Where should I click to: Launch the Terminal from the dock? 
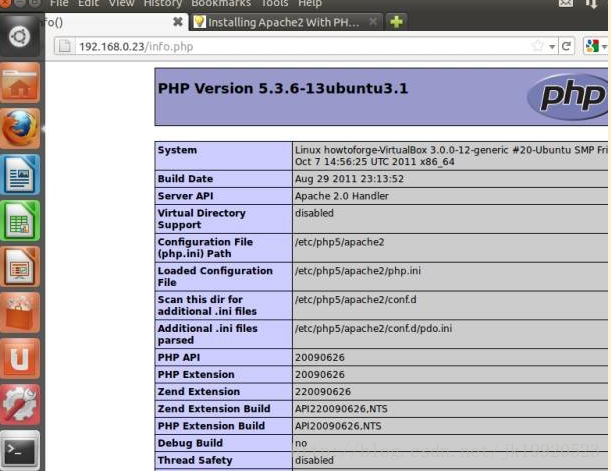(20, 450)
